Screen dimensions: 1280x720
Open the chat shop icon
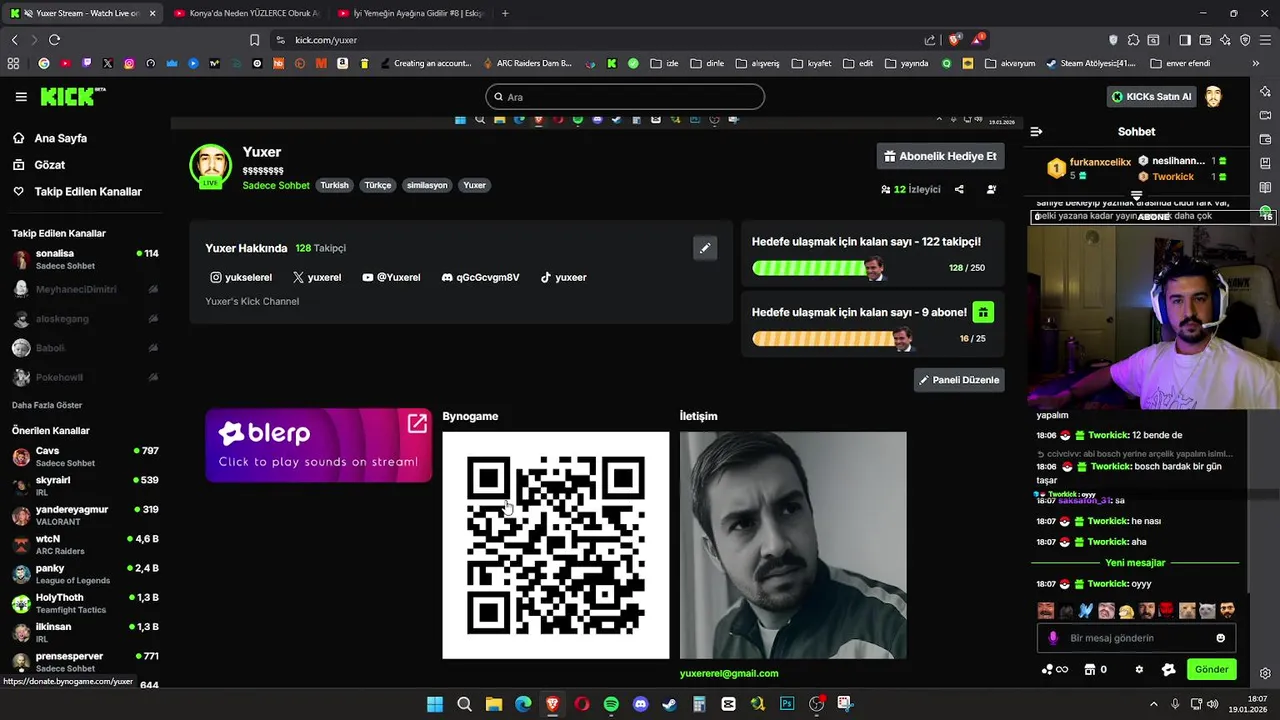[x=1096, y=669]
